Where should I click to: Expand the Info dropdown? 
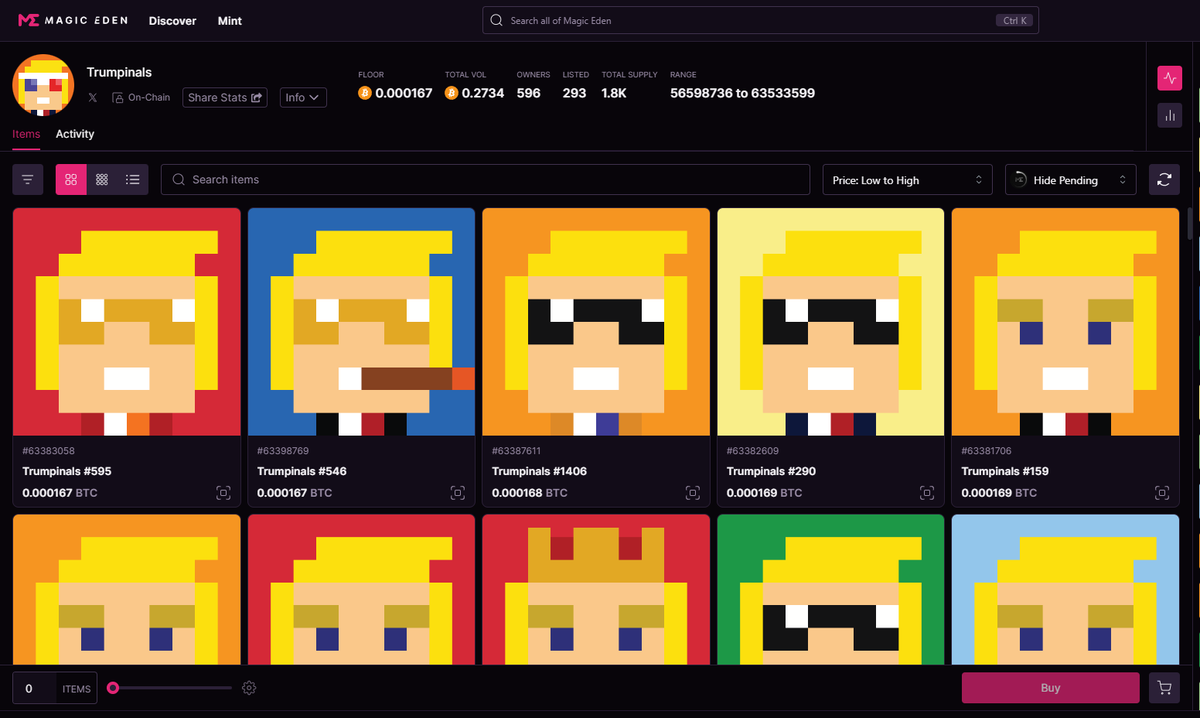pyautogui.click(x=303, y=97)
